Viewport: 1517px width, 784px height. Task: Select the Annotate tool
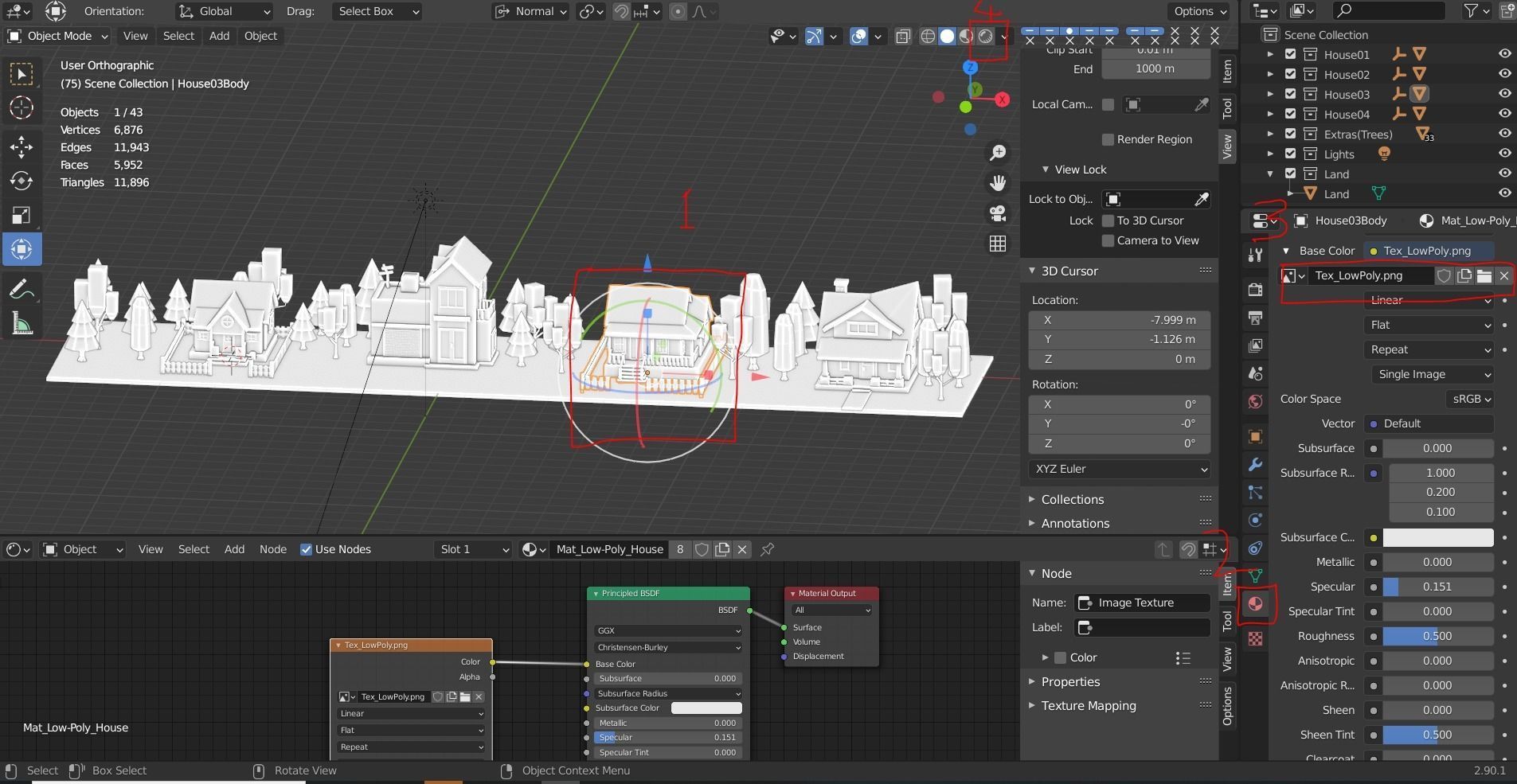[22, 290]
